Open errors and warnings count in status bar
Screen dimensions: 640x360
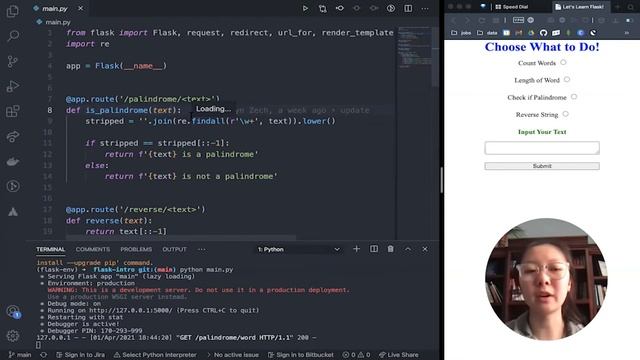[x=356, y=355]
